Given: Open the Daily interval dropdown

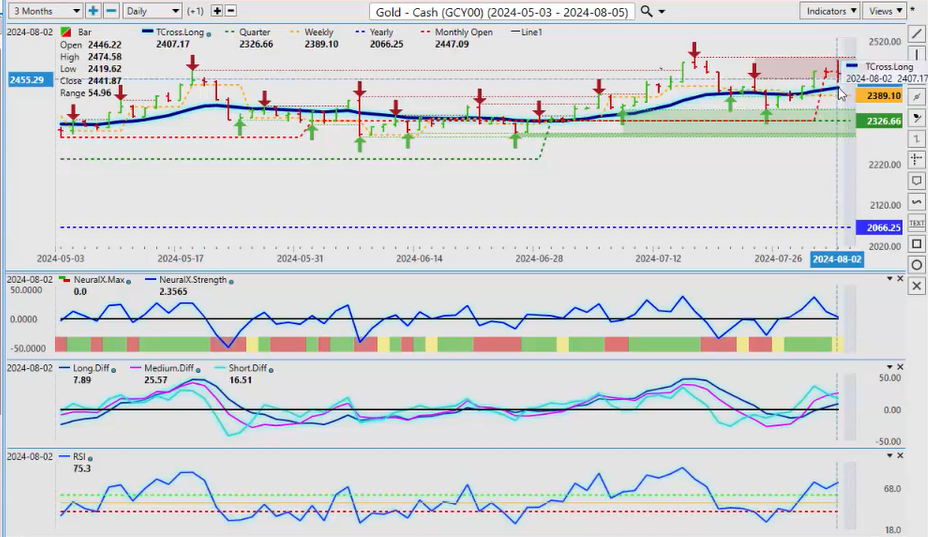Looking at the screenshot, I should pos(152,11).
